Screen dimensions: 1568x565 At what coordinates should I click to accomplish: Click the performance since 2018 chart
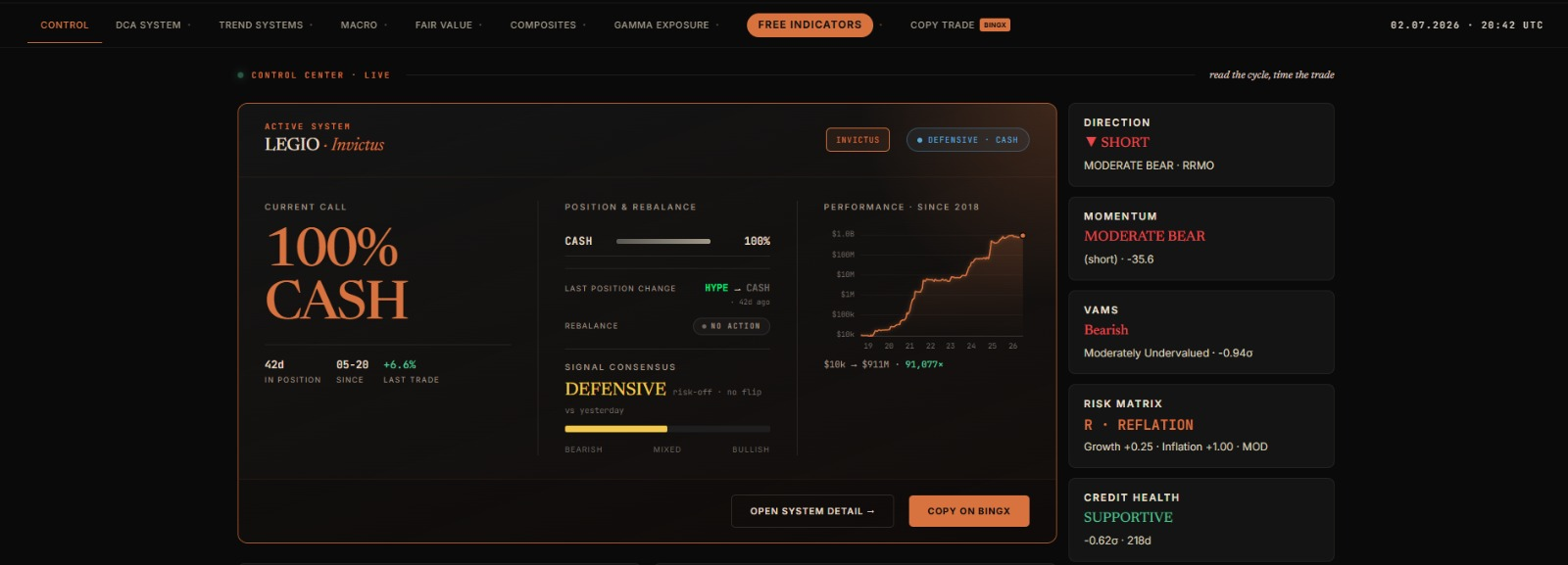[927, 289]
